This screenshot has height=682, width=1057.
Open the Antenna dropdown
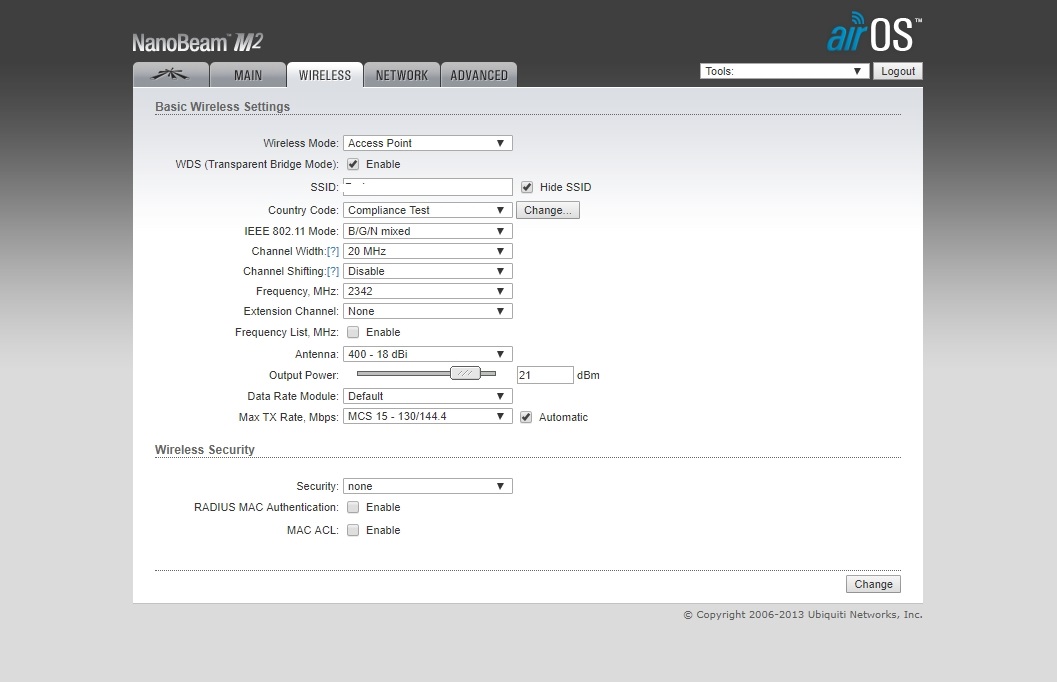(x=427, y=354)
